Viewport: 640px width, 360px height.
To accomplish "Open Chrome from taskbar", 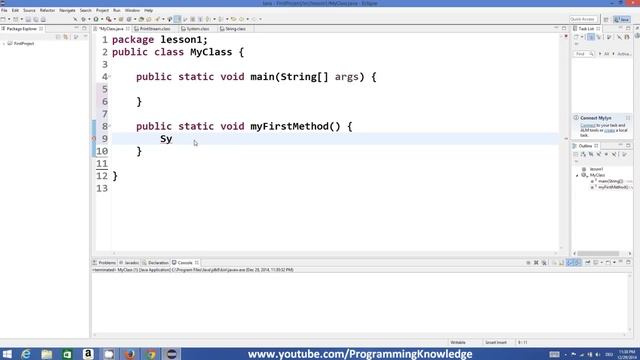I will 151,354.
